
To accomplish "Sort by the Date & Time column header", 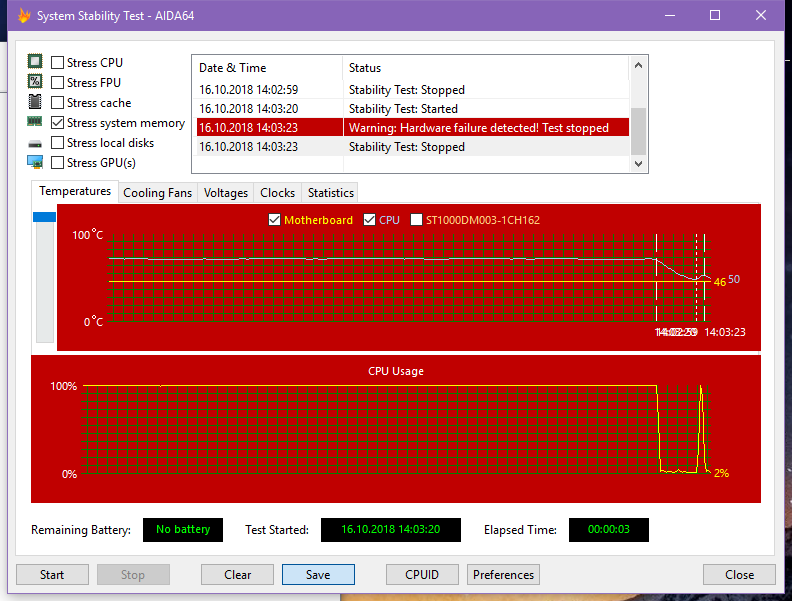I will tap(268, 68).
